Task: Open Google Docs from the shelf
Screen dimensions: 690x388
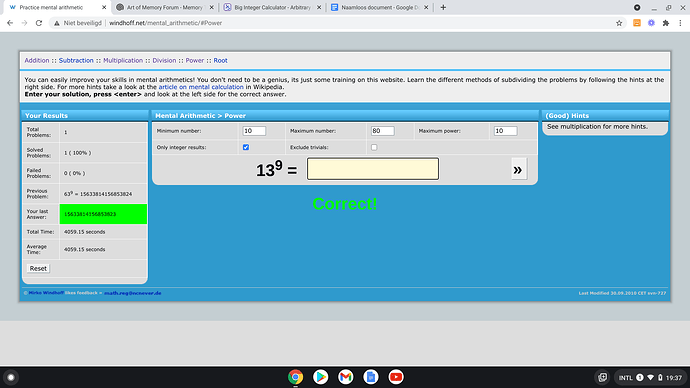Action: [371, 377]
